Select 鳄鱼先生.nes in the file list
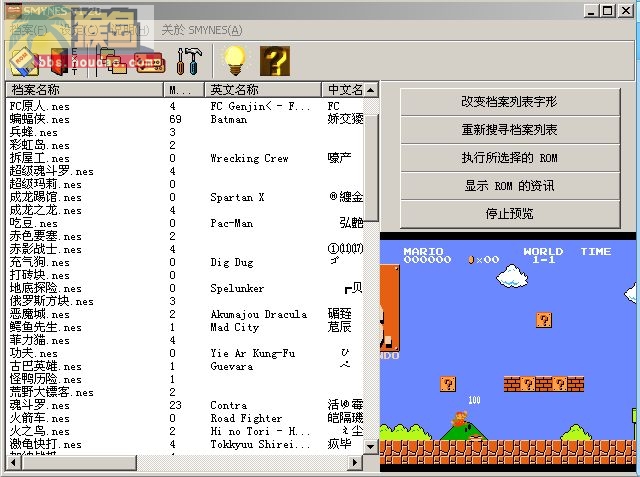 point(46,327)
